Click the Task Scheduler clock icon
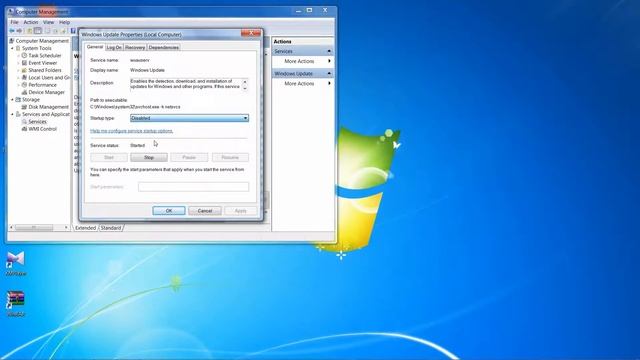The height and width of the screenshot is (360, 640). tap(24, 56)
